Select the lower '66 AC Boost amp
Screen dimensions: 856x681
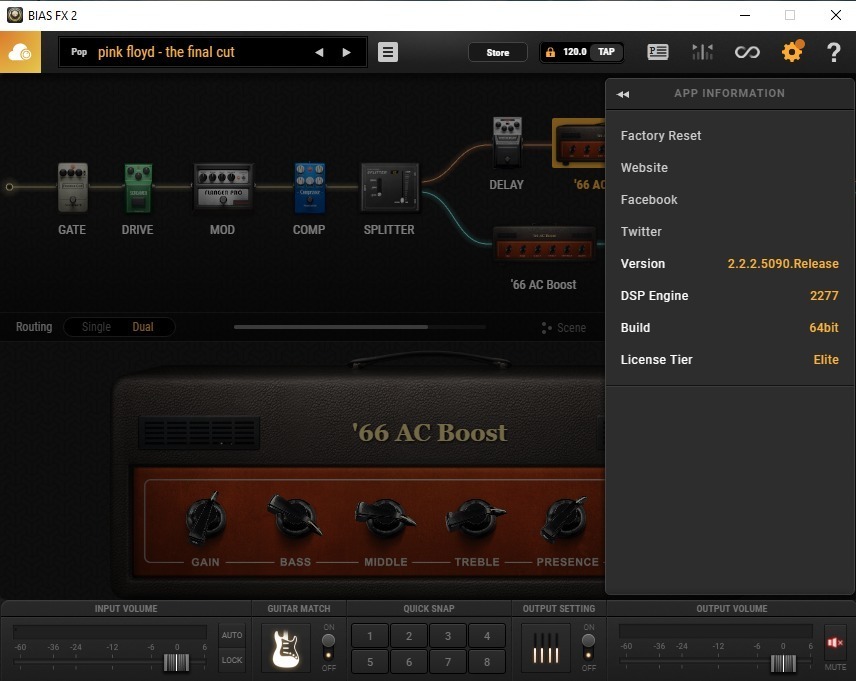click(544, 244)
